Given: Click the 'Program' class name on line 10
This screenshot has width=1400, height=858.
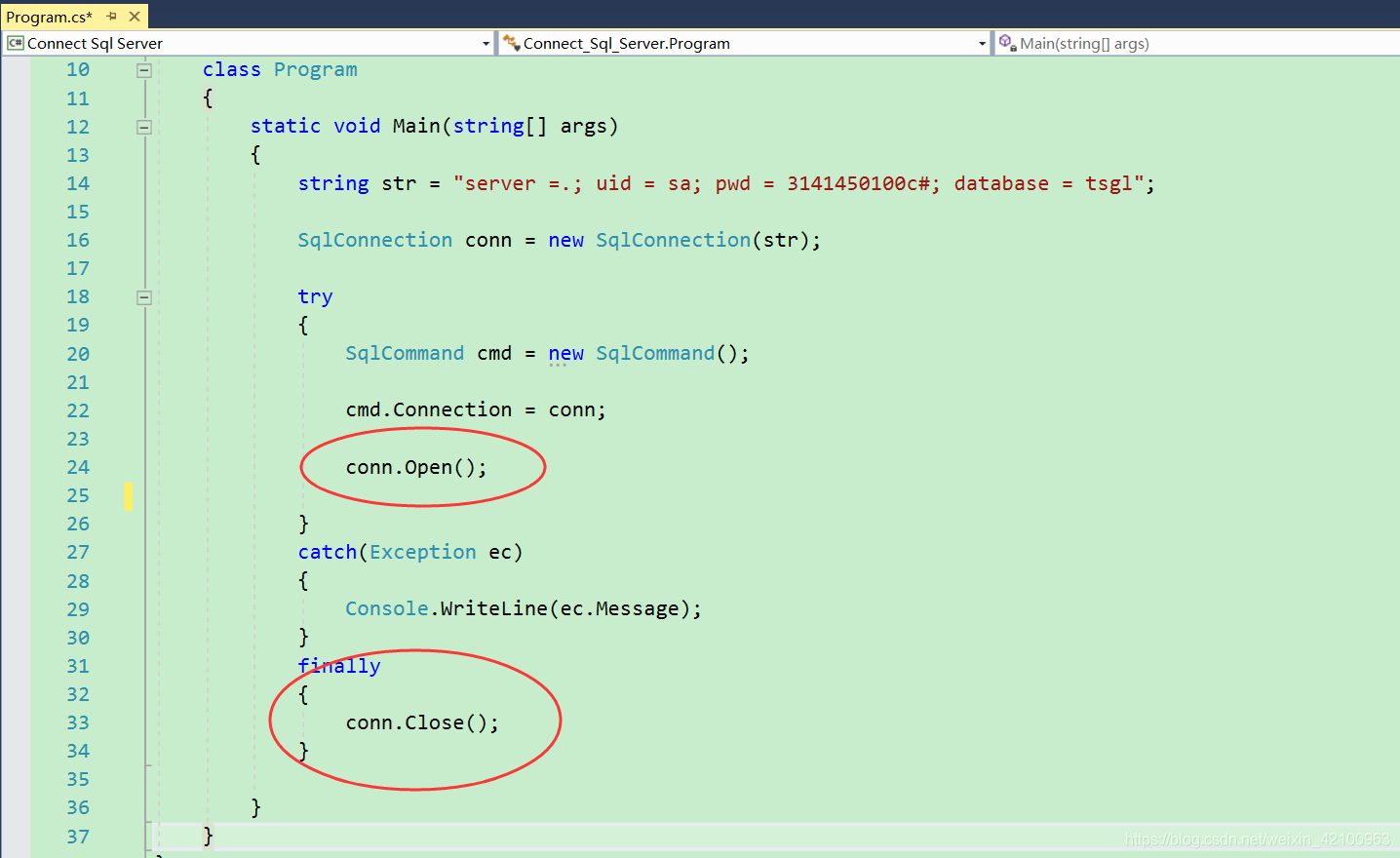Looking at the screenshot, I should 315,70.
